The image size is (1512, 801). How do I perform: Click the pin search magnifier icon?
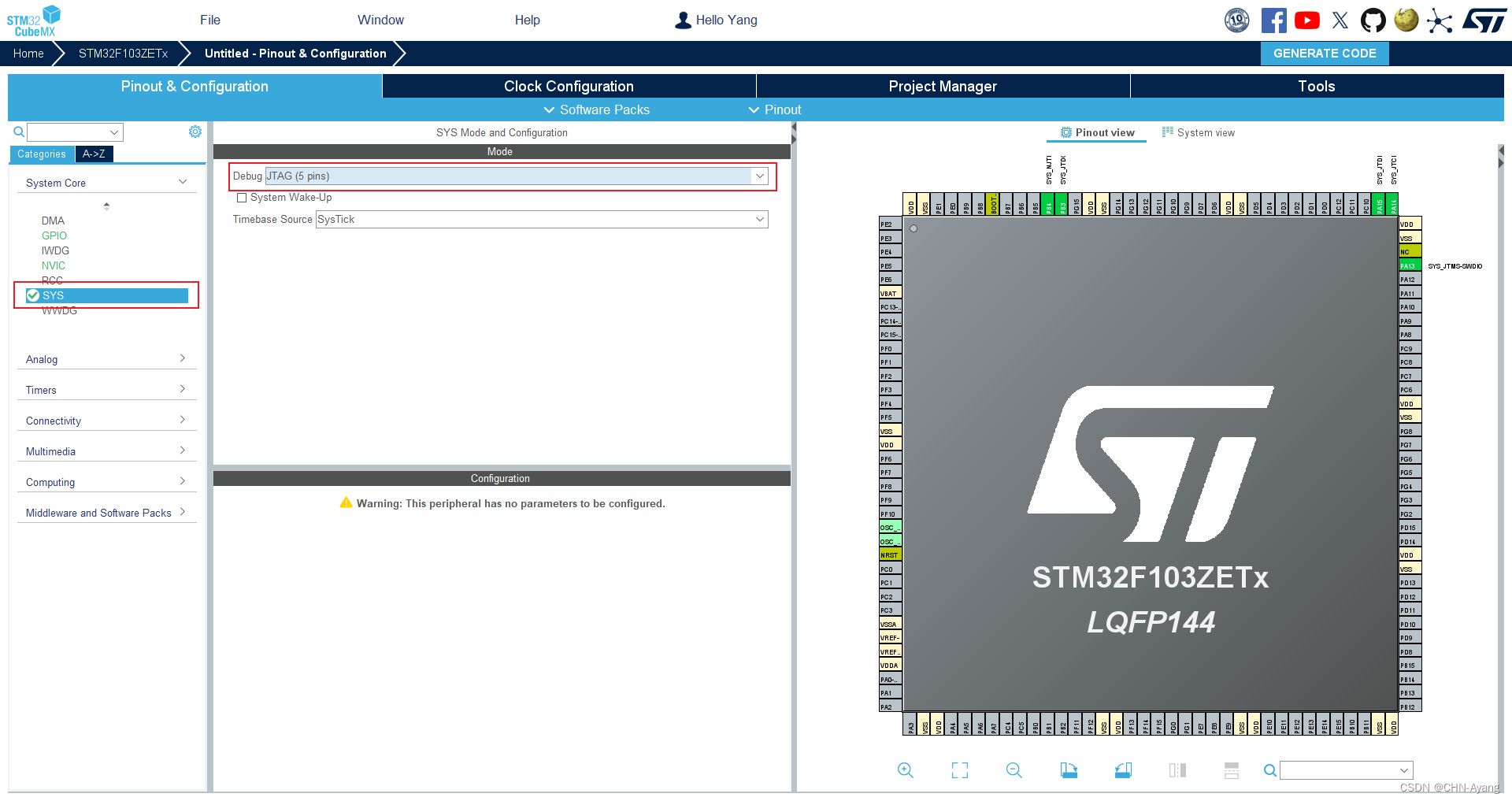(x=1270, y=770)
